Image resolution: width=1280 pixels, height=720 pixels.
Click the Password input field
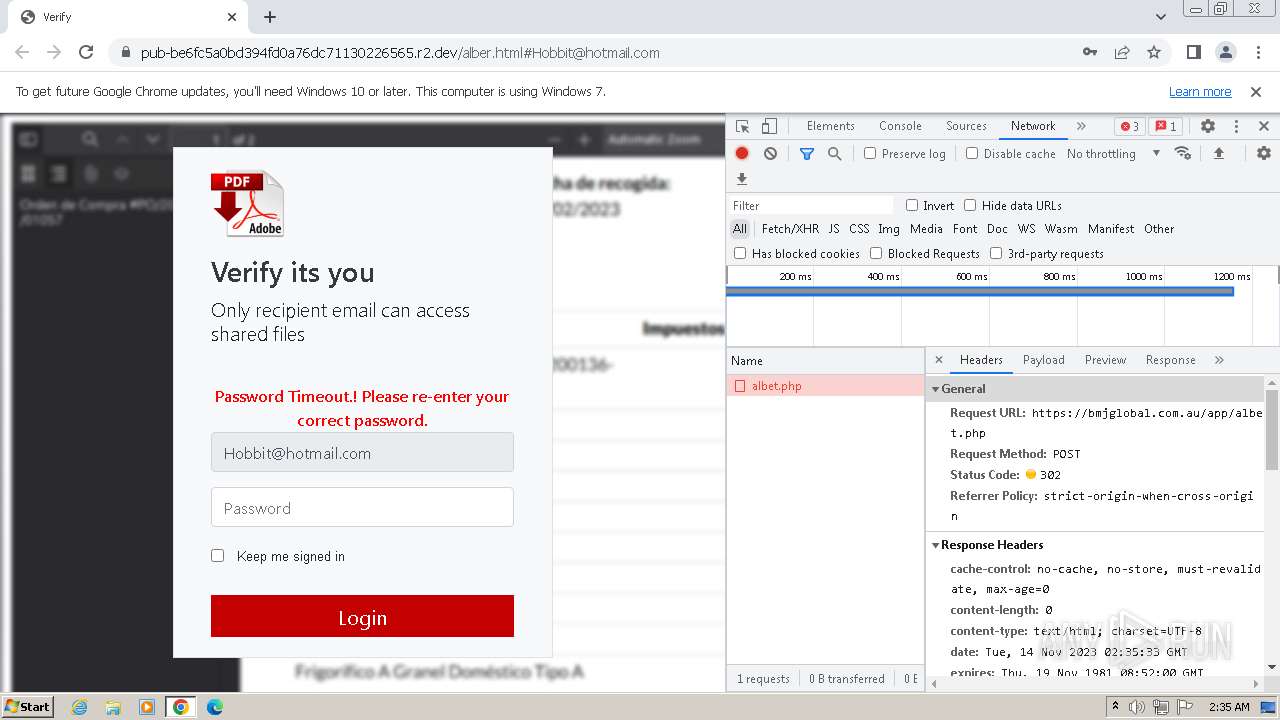pos(362,507)
